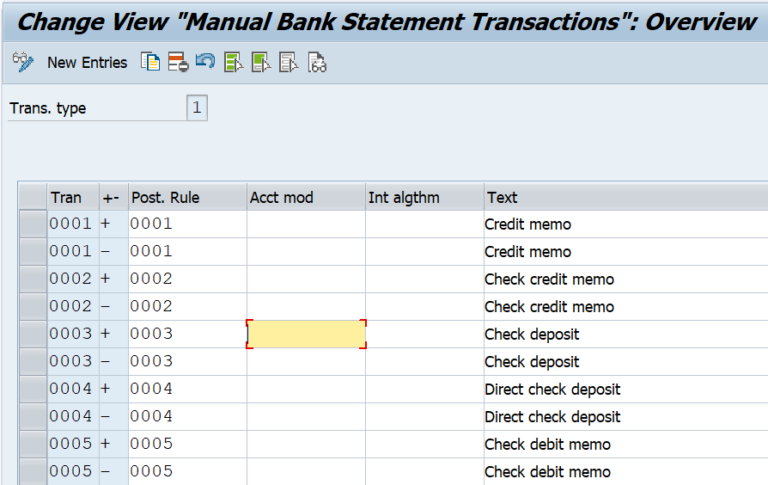
Task: Click the Deselect All icon
Action: pos(288,62)
